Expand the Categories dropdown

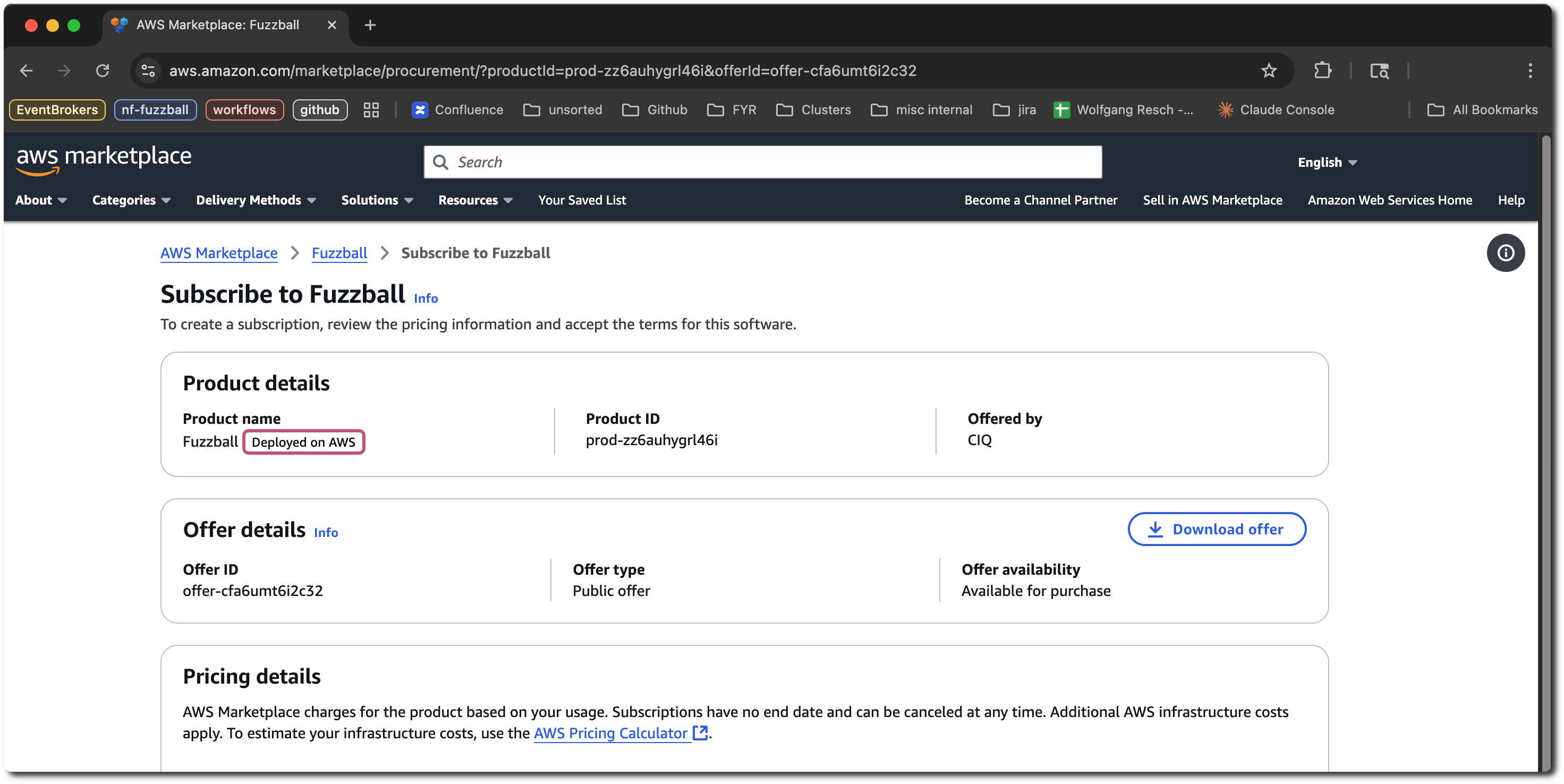tap(131, 200)
